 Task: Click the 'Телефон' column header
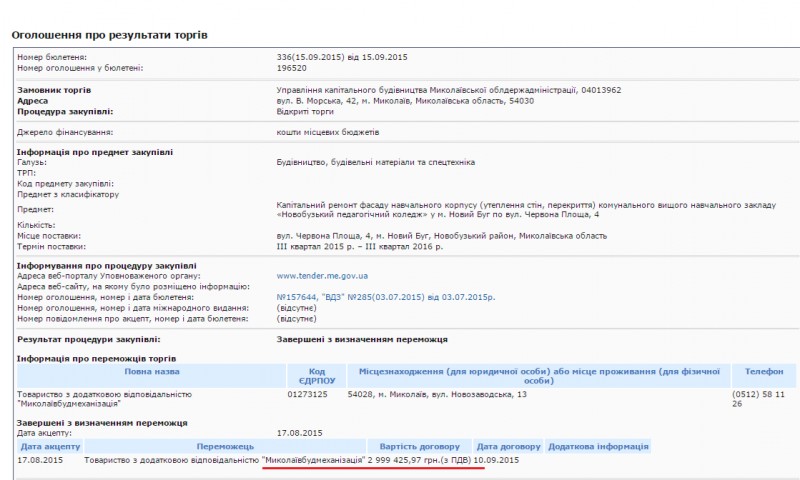point(763,371)
